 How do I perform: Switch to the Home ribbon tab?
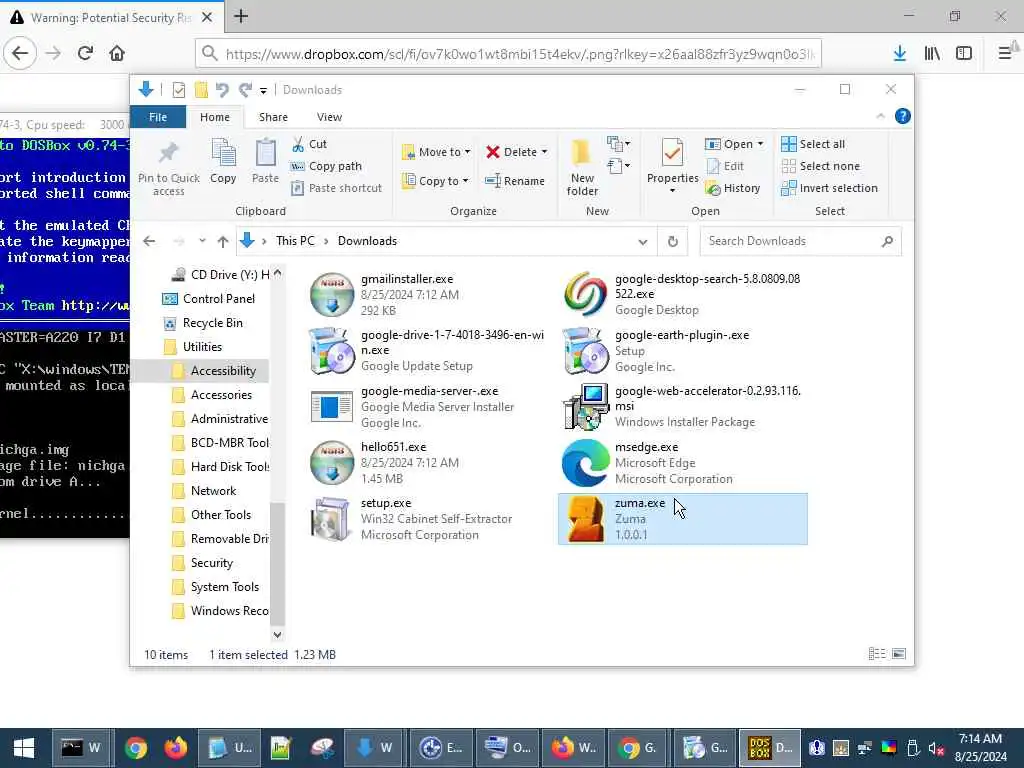coord(215,117)
